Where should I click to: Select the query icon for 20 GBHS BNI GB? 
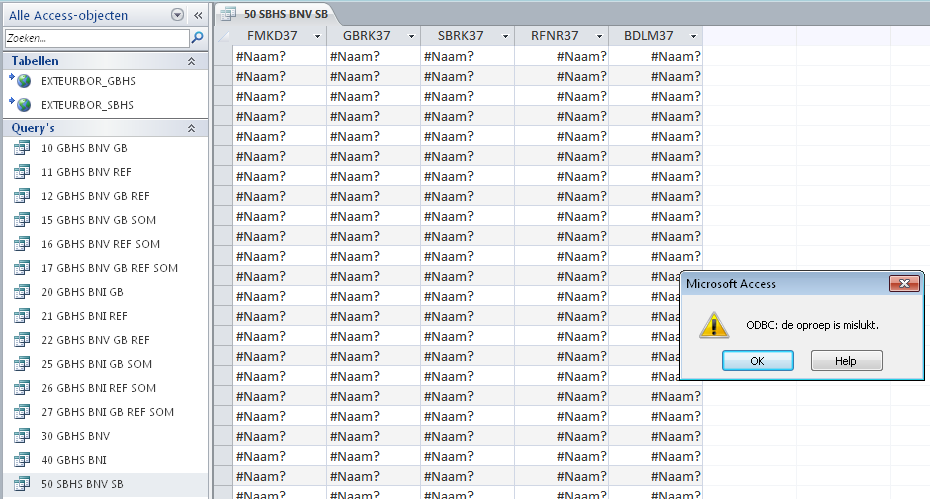pos(22,292)
